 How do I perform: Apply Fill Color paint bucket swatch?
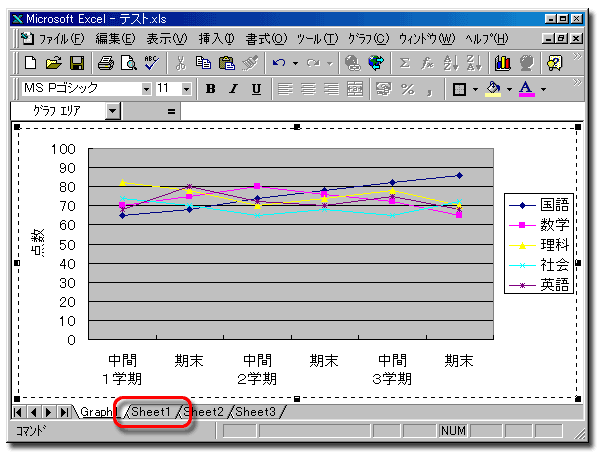point(493,90)
